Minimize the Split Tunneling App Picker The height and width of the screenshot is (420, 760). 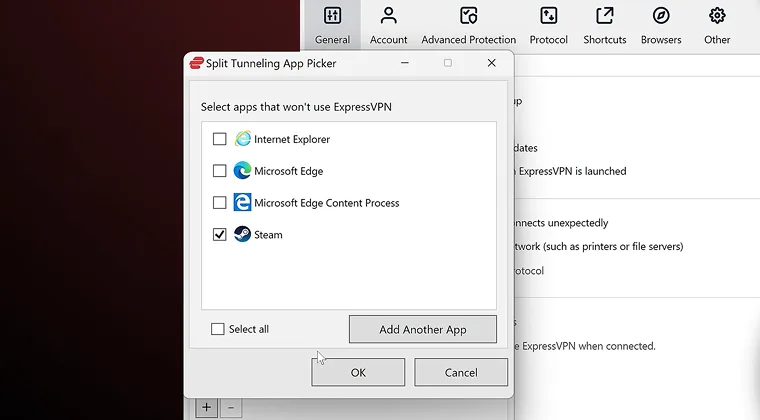[405, 63]
